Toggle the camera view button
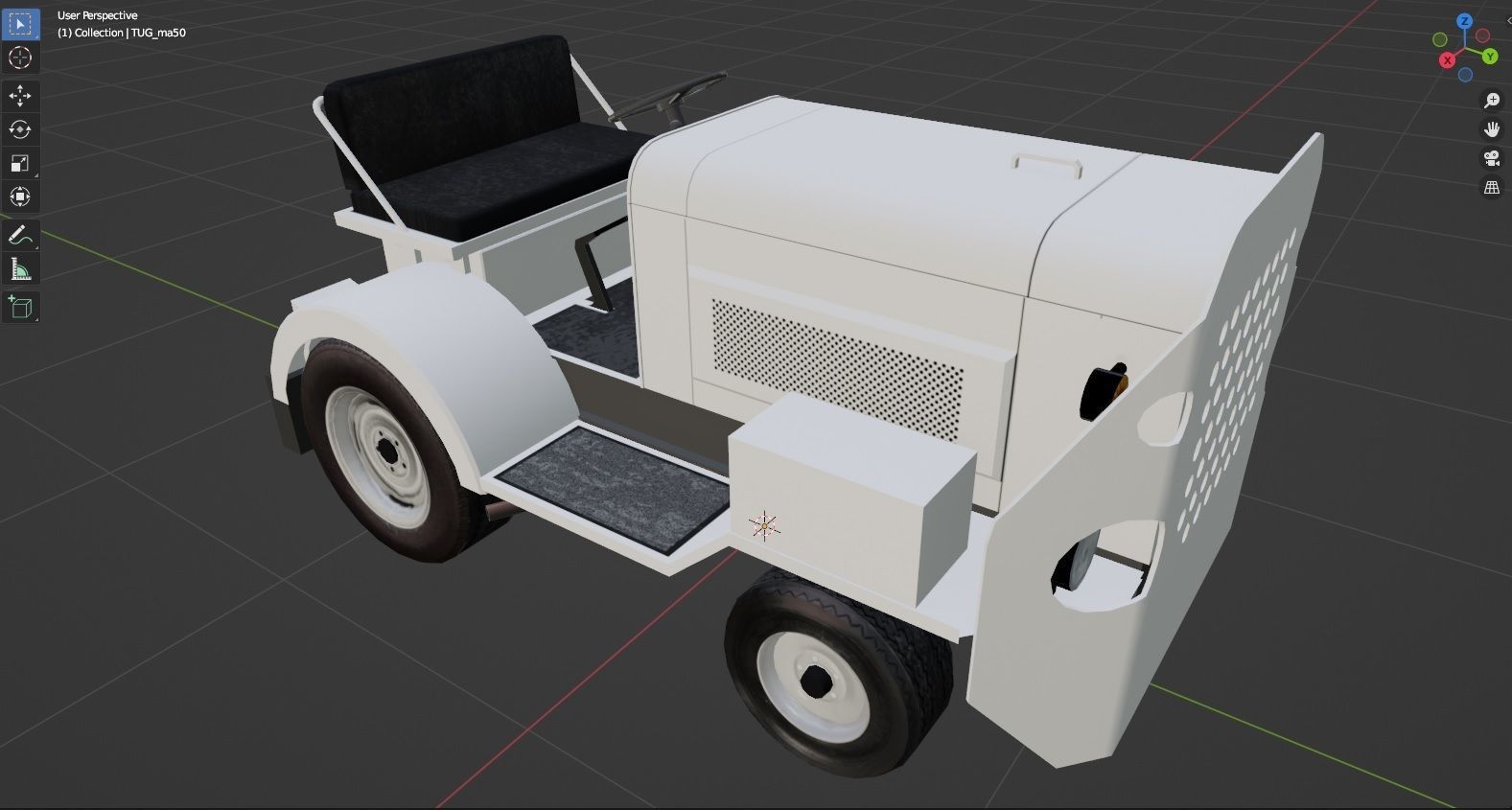 click(1492, 158)
